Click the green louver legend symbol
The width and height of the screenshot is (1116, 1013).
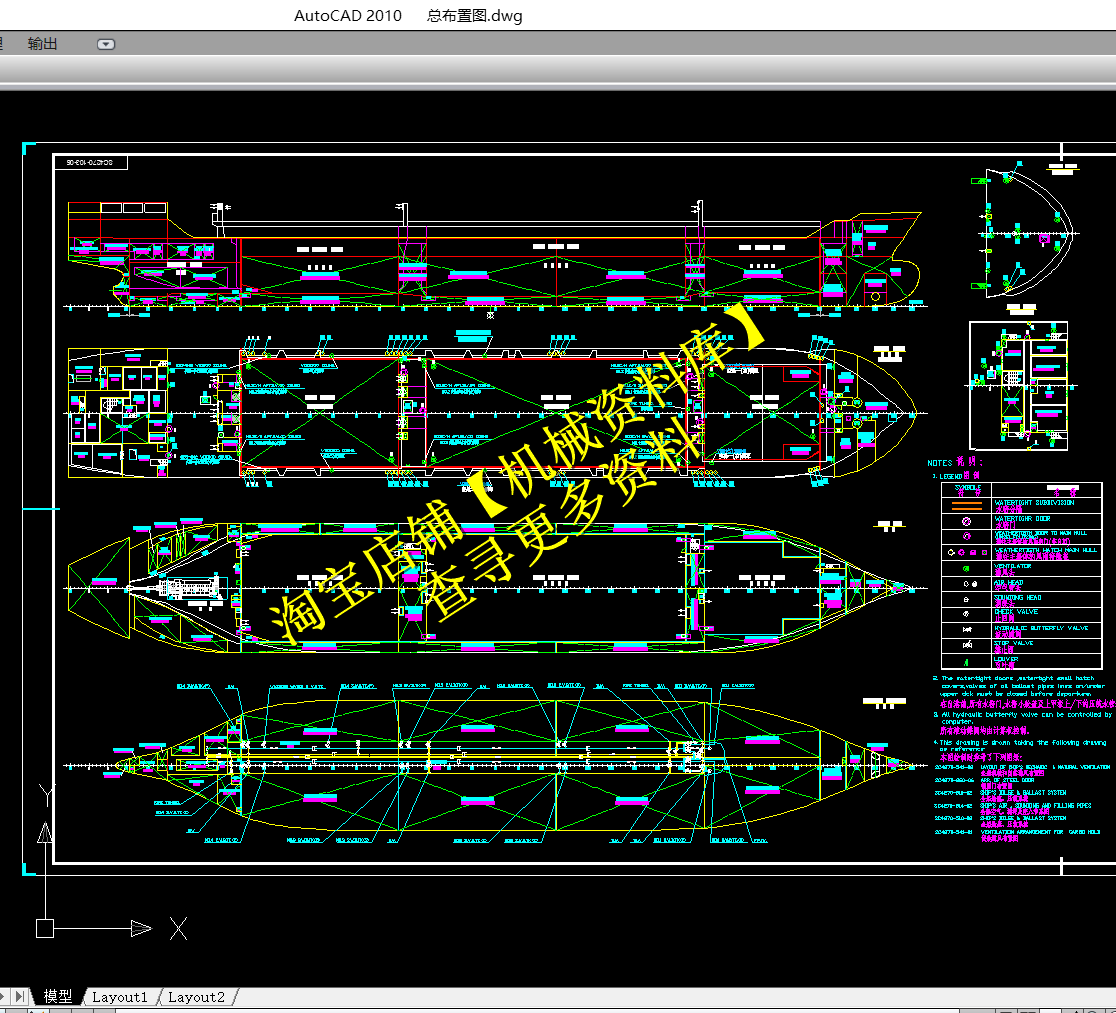(966, 662)
